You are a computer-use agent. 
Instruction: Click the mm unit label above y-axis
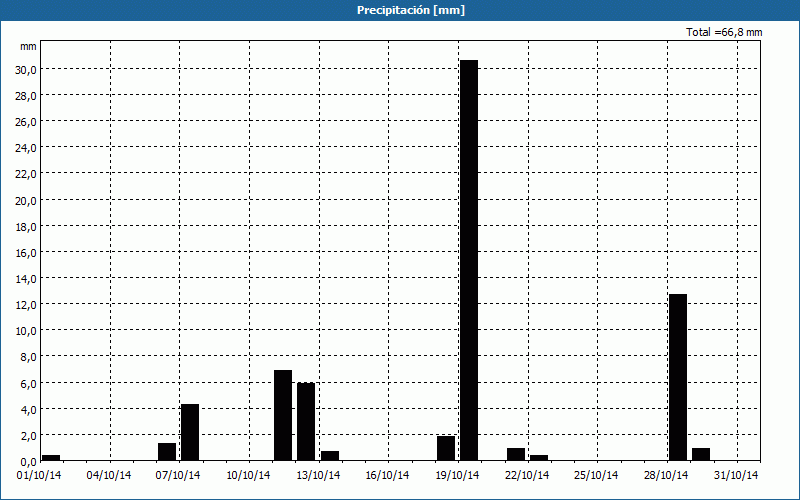click(28, 46)
